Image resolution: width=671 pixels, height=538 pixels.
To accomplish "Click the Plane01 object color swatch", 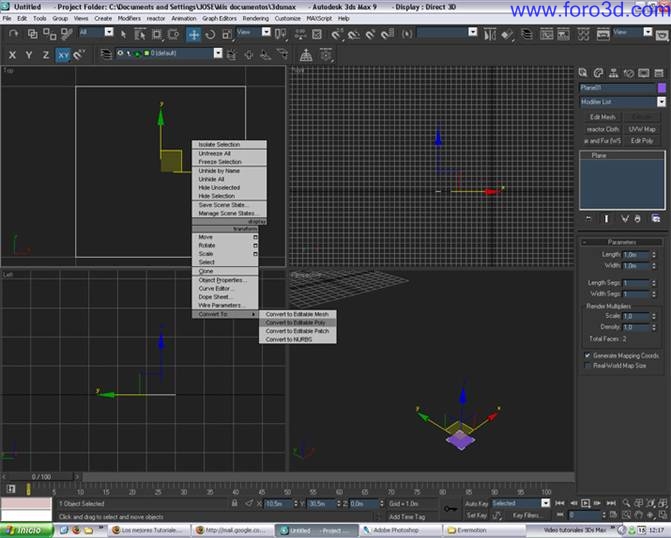I will (x=662, y=88).
